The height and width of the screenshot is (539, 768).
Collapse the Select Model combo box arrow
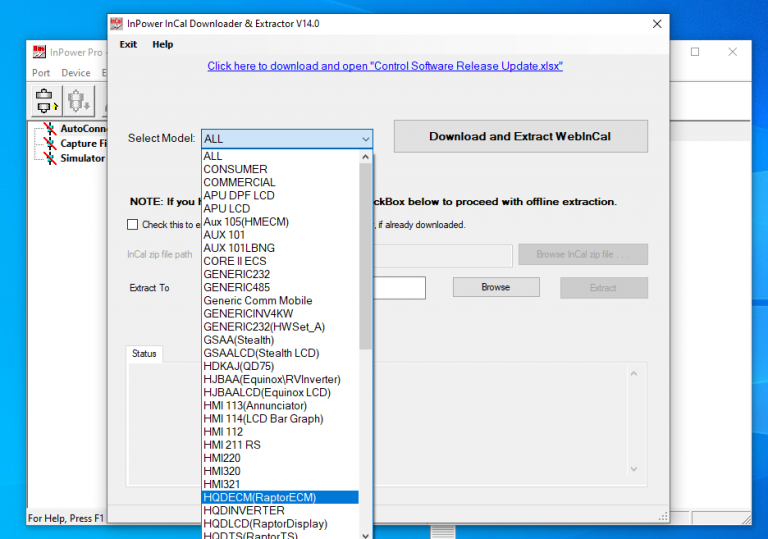pyautogui.click(x=365, y=139)
